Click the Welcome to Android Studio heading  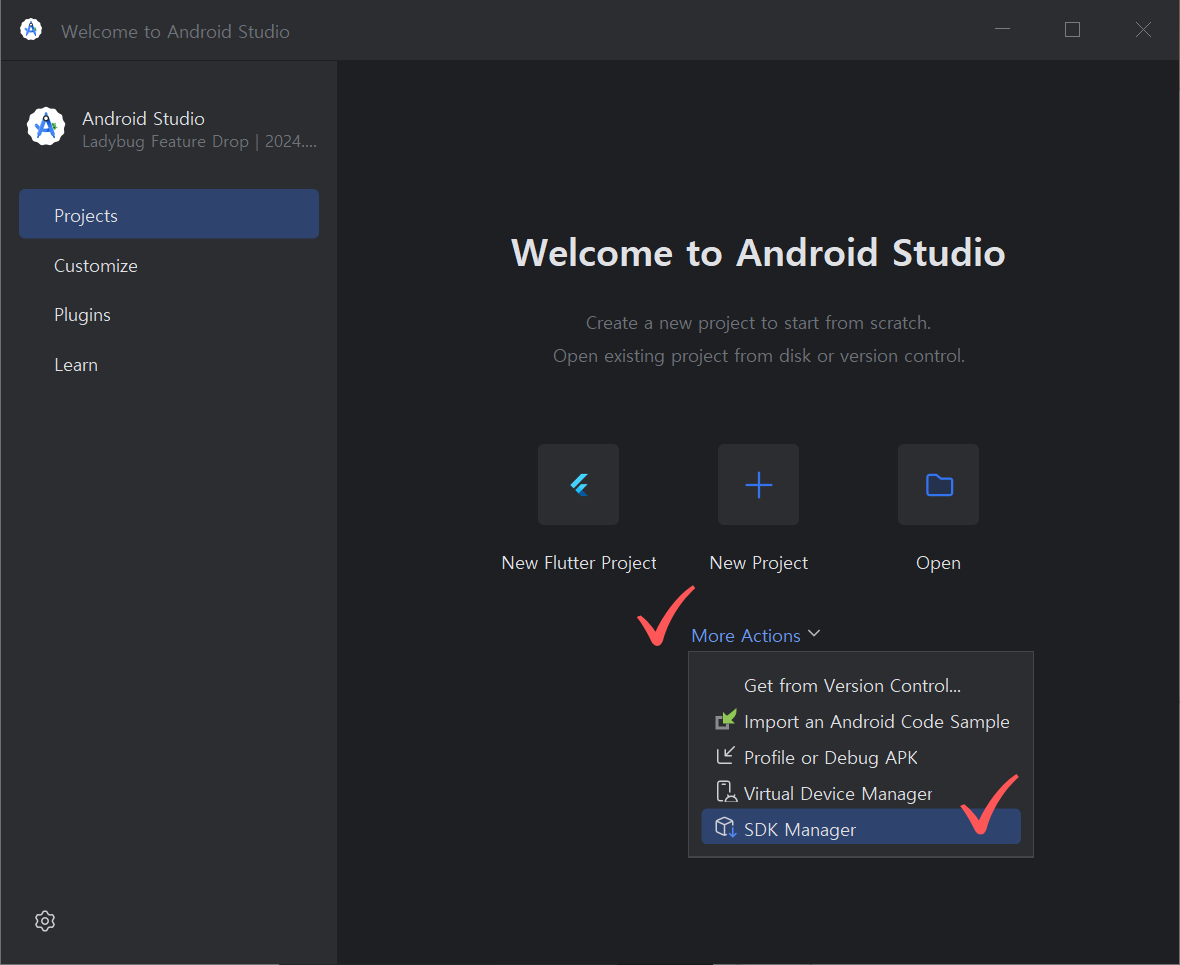[758, 252]
